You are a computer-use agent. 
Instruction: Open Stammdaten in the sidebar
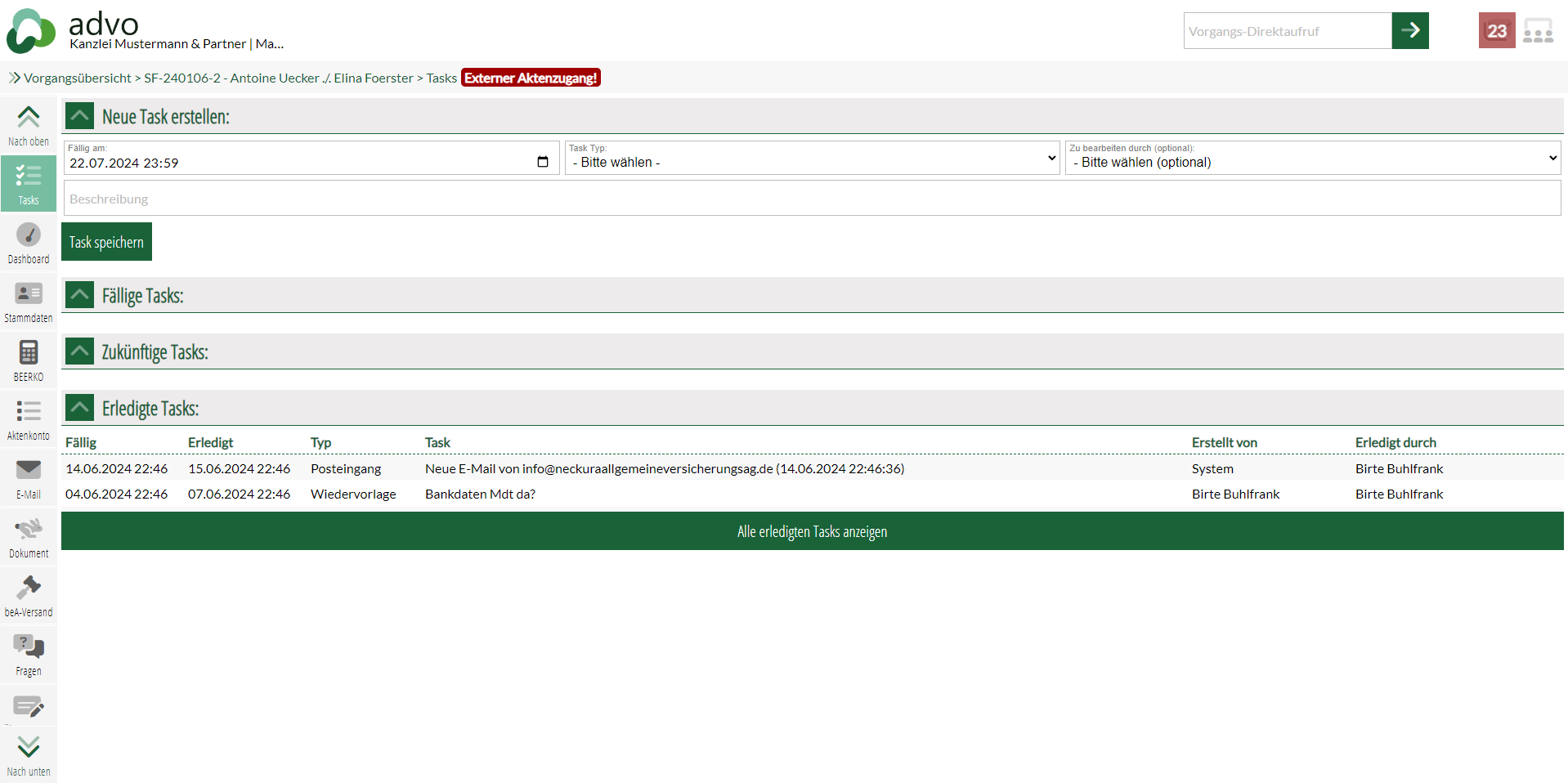pyautogui.click(x=29, y=302)
